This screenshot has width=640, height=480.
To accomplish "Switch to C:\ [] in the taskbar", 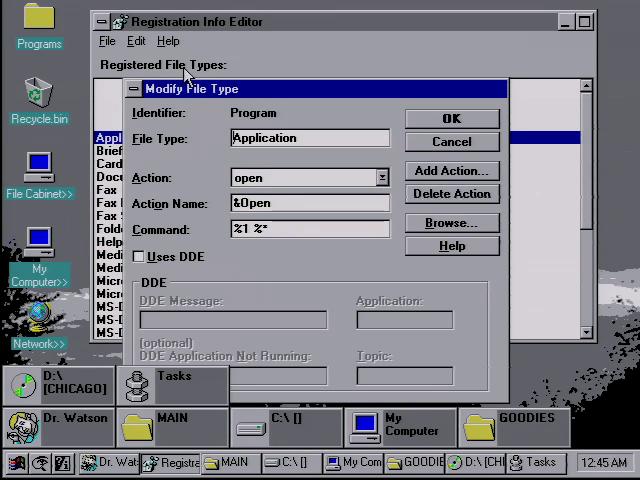I will pyautogui.click(x=292, y=463).
